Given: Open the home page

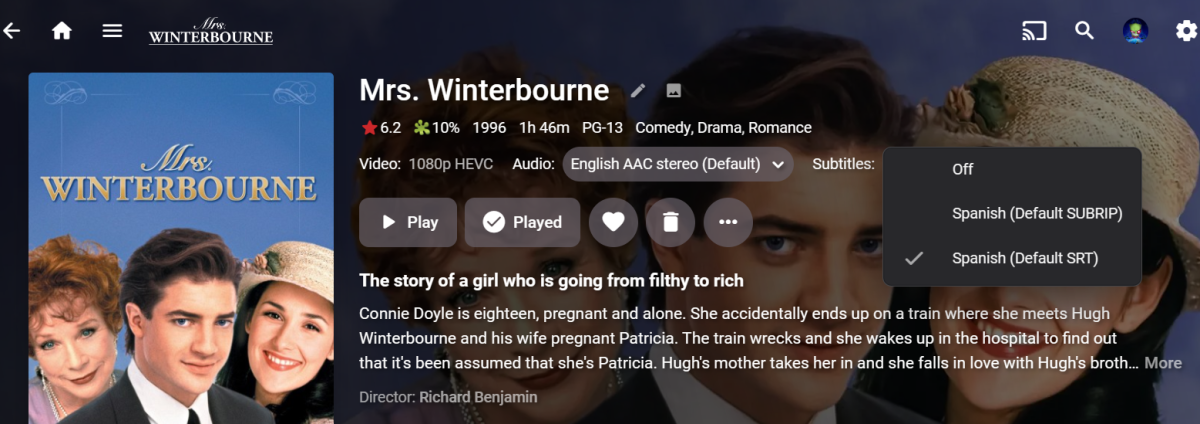Looking at the screenshot, I should pos(62,30).
